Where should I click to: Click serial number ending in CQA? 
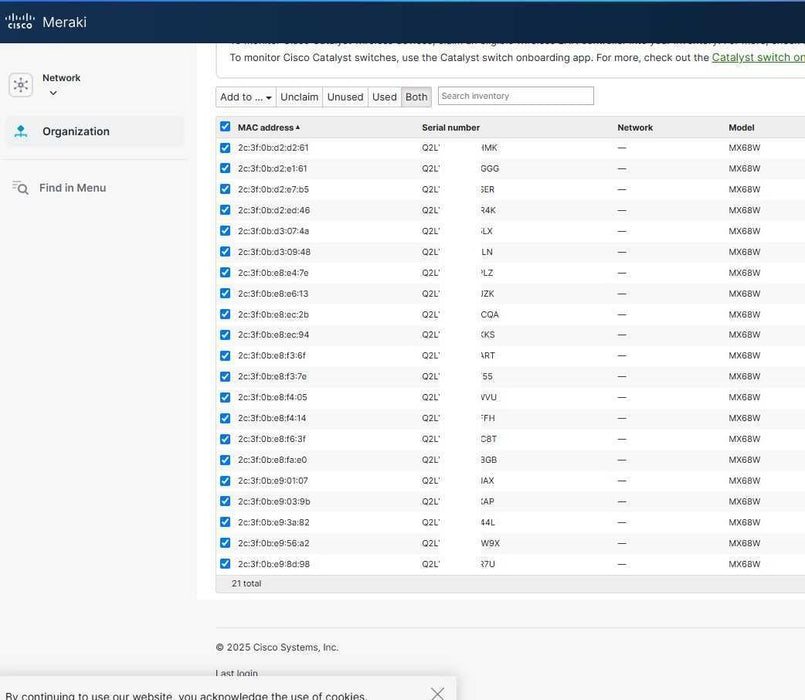(461, 314)
